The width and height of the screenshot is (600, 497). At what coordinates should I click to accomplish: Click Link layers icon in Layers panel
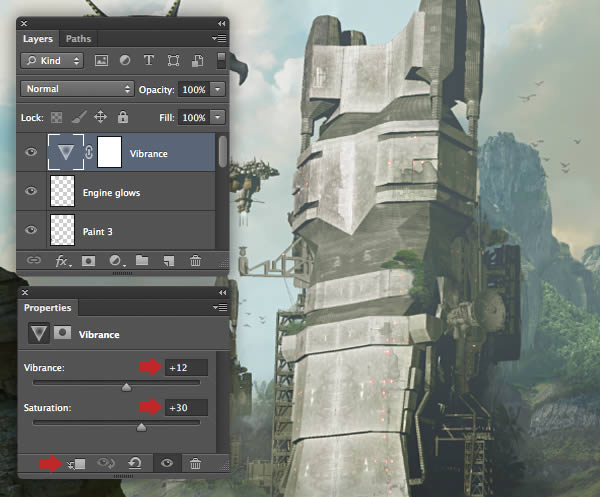click(34, 261)
